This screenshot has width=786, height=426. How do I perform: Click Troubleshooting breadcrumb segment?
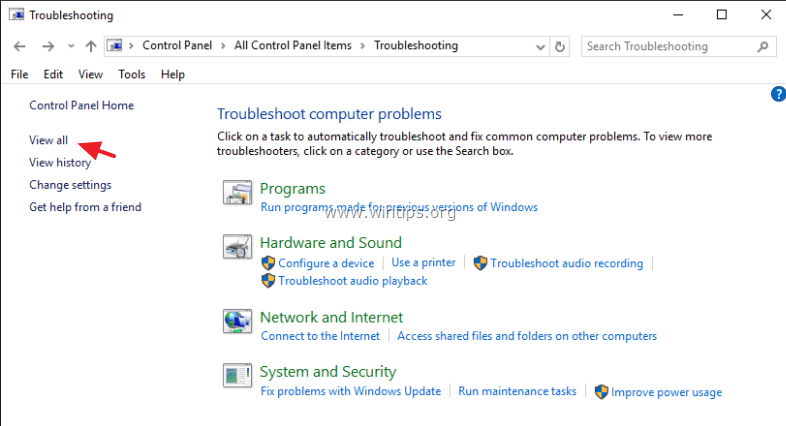[x=416, y=46]
